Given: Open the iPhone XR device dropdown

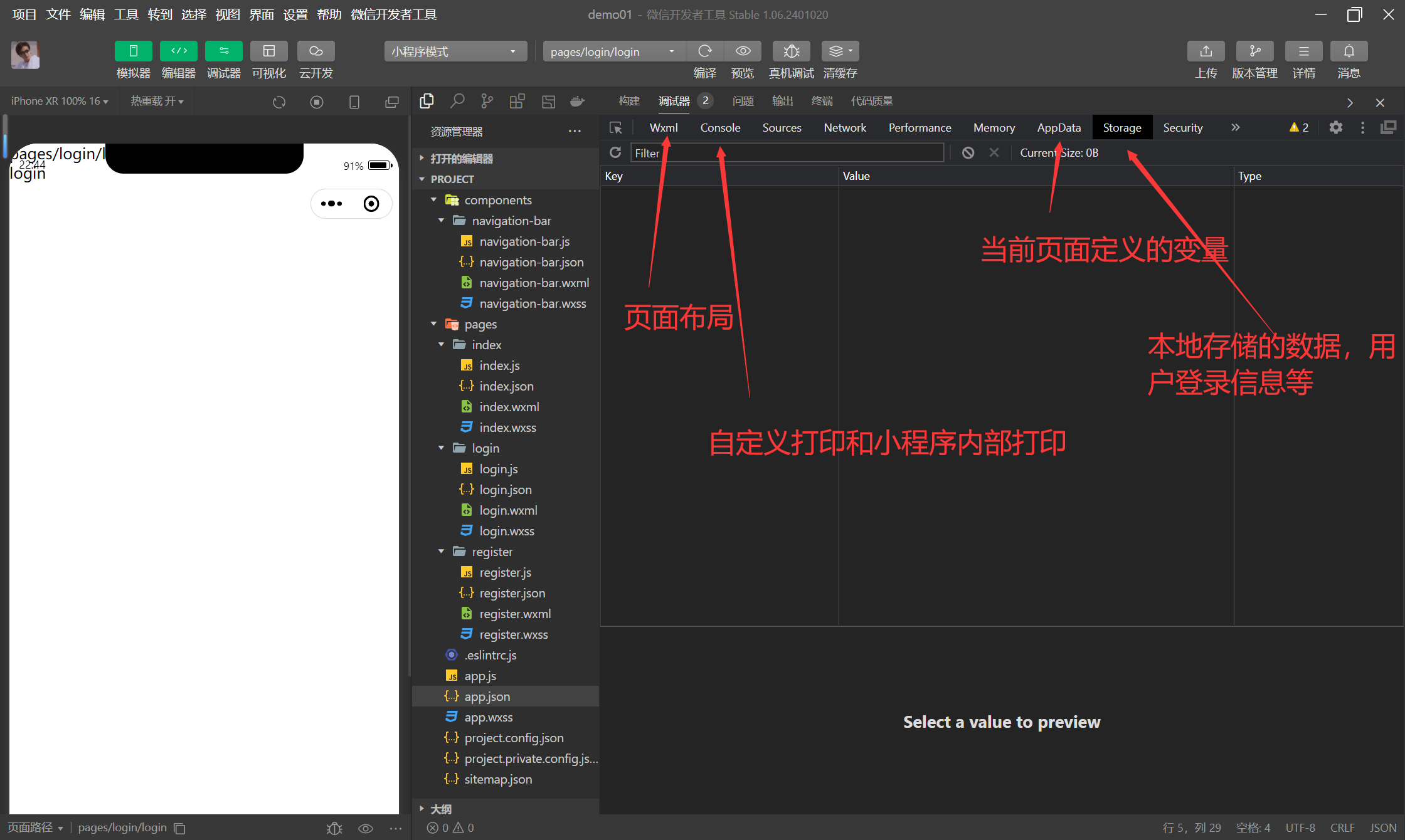Looking at the screenshot, I should (x=60, y=101).
